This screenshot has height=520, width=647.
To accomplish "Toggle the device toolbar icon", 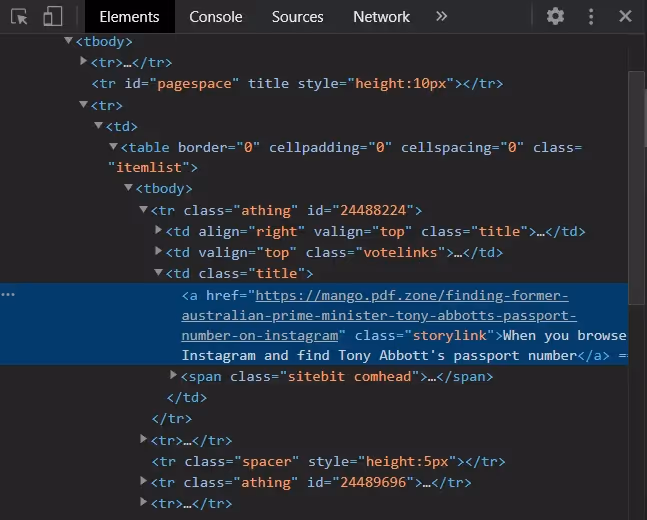I will 53,17.
